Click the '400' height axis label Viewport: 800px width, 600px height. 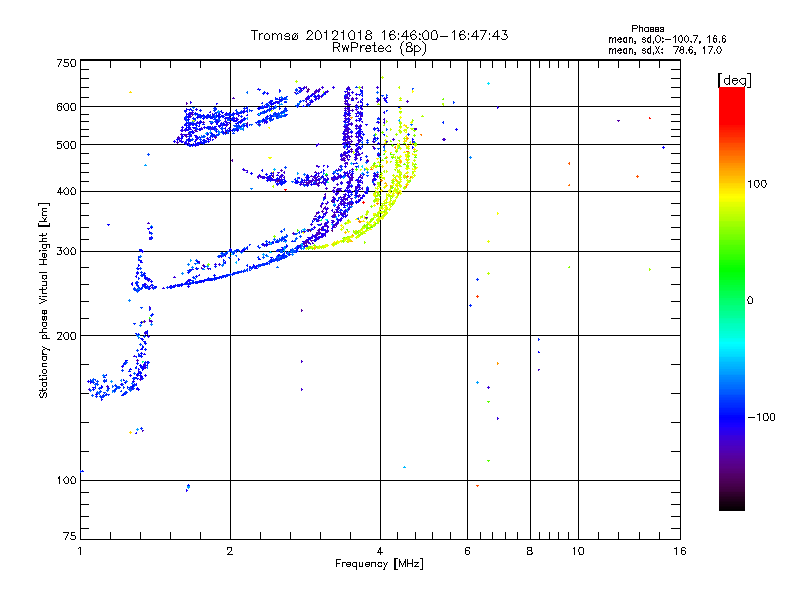click(x=66, y=191)
